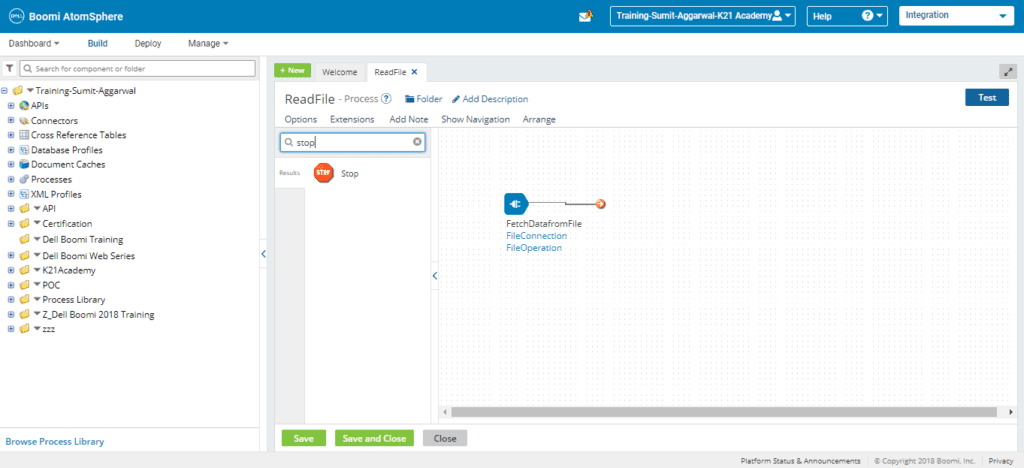Click the filter funnel icon in component explorer
The image size is (1024, 468).
[x=10, y=68]
